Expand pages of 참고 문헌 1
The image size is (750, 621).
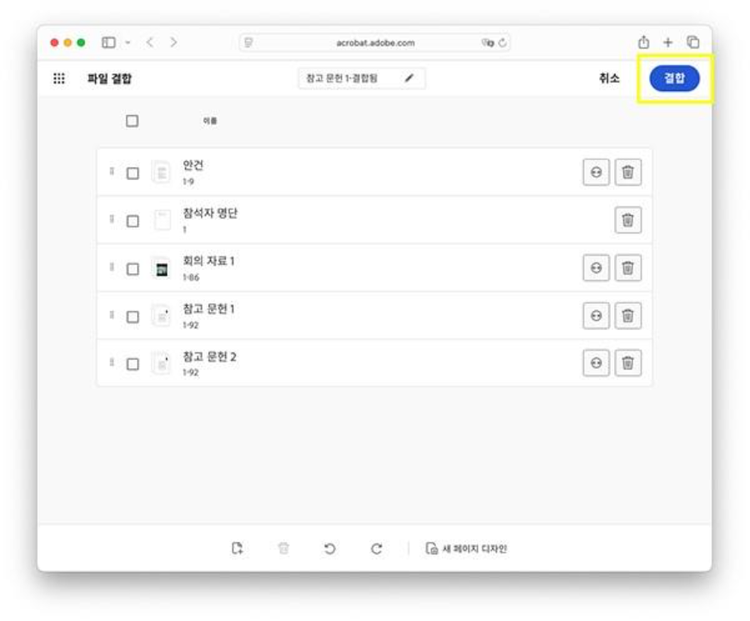[596, 315]
